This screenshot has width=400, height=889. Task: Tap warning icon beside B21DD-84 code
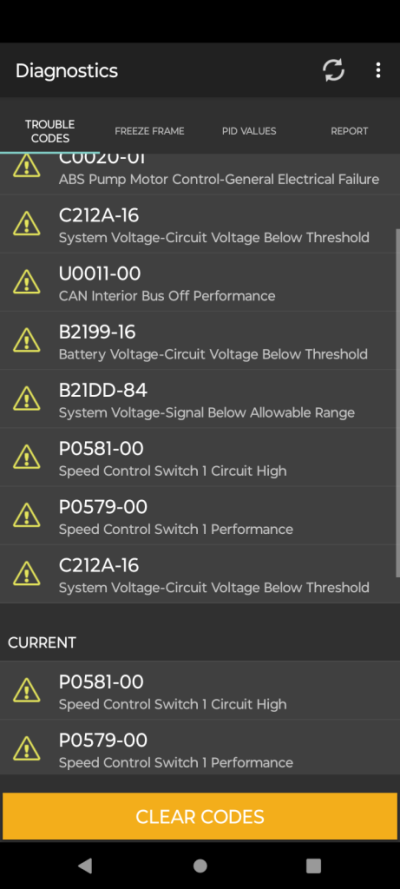click(27, 399)
